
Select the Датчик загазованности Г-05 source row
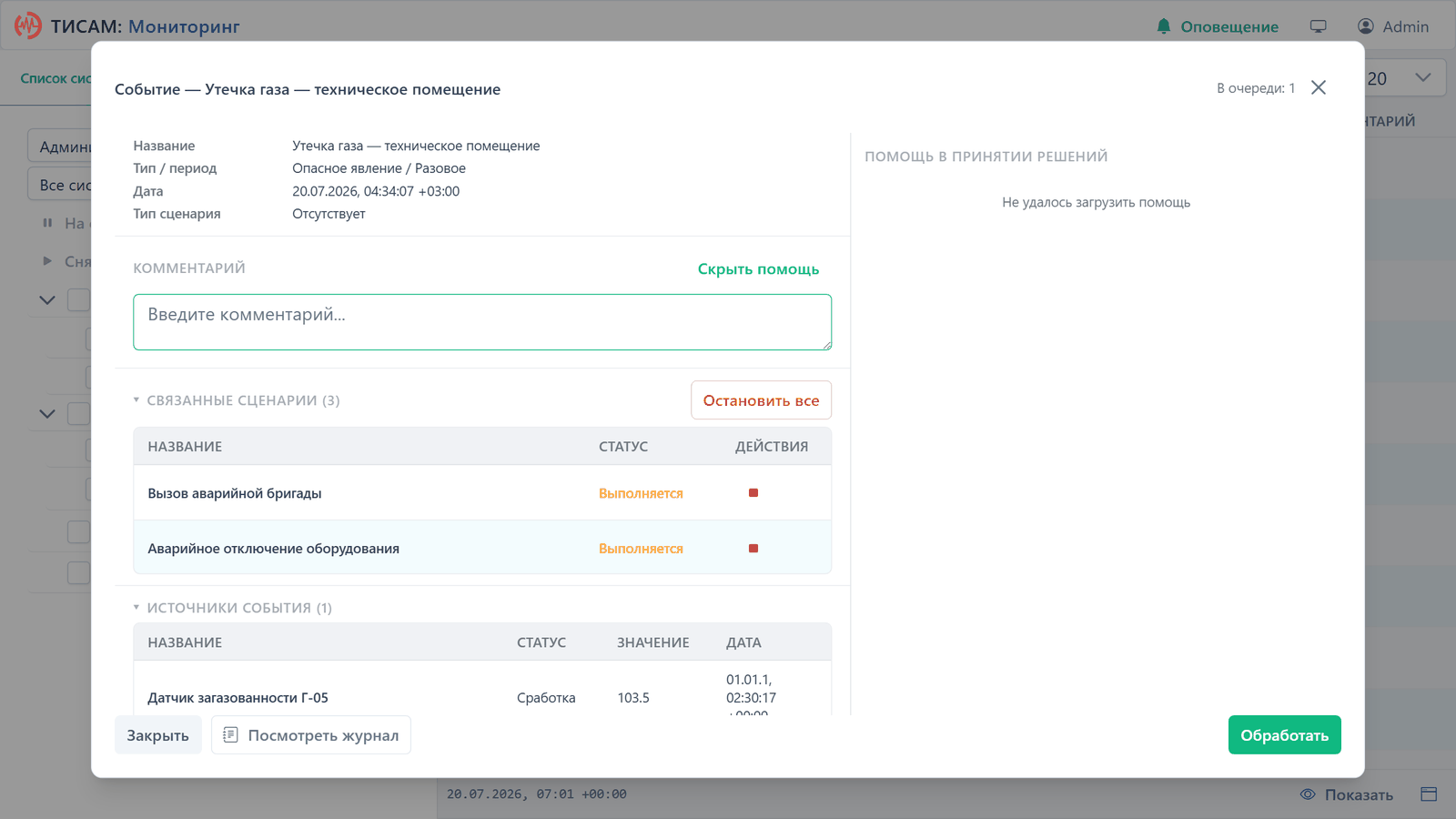click(482, 698)
